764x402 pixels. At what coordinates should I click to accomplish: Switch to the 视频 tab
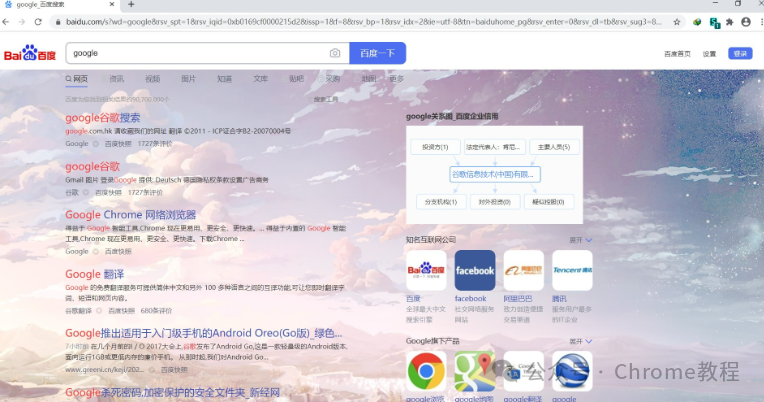click(153, 79)
